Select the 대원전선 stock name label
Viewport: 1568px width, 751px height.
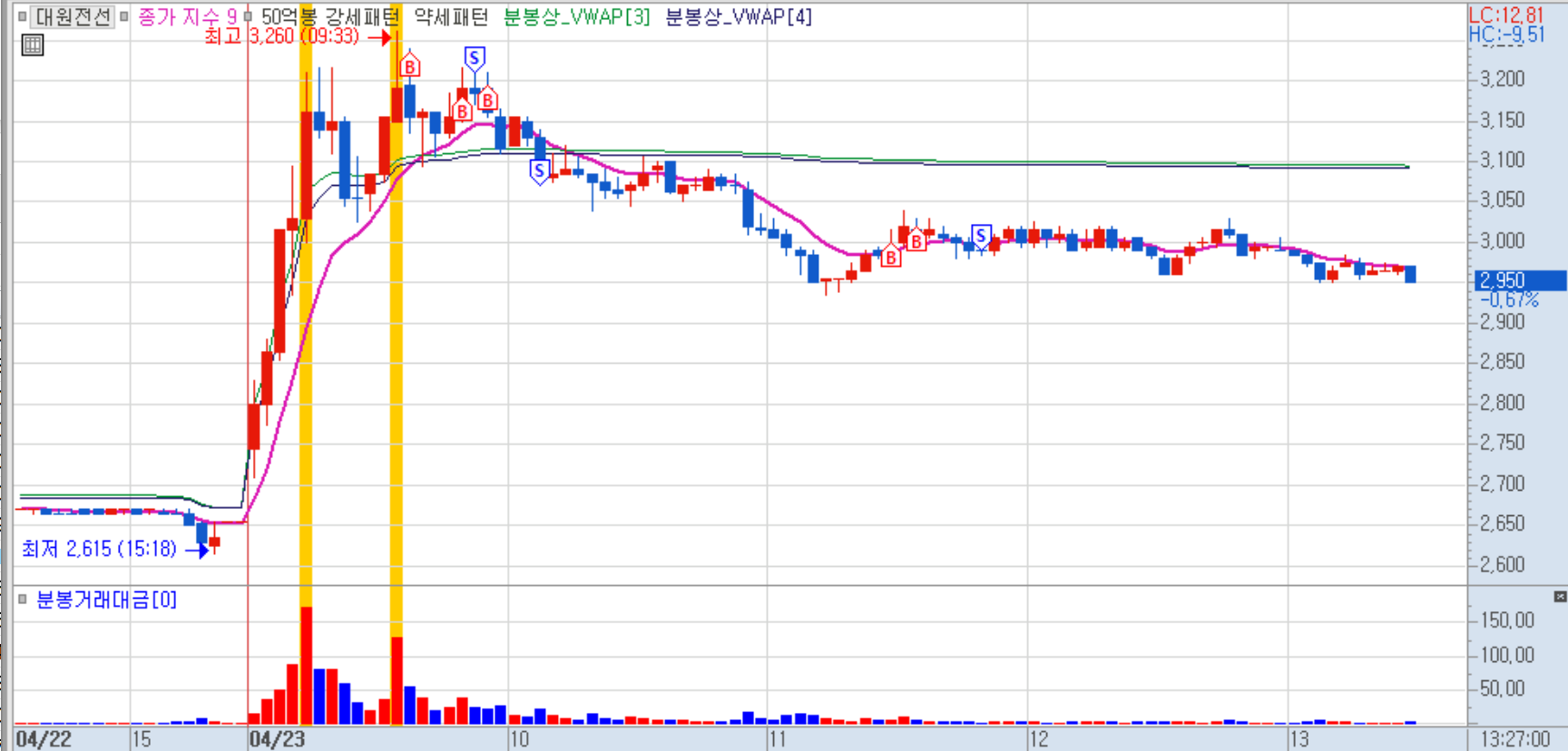(x=73, y=16)
